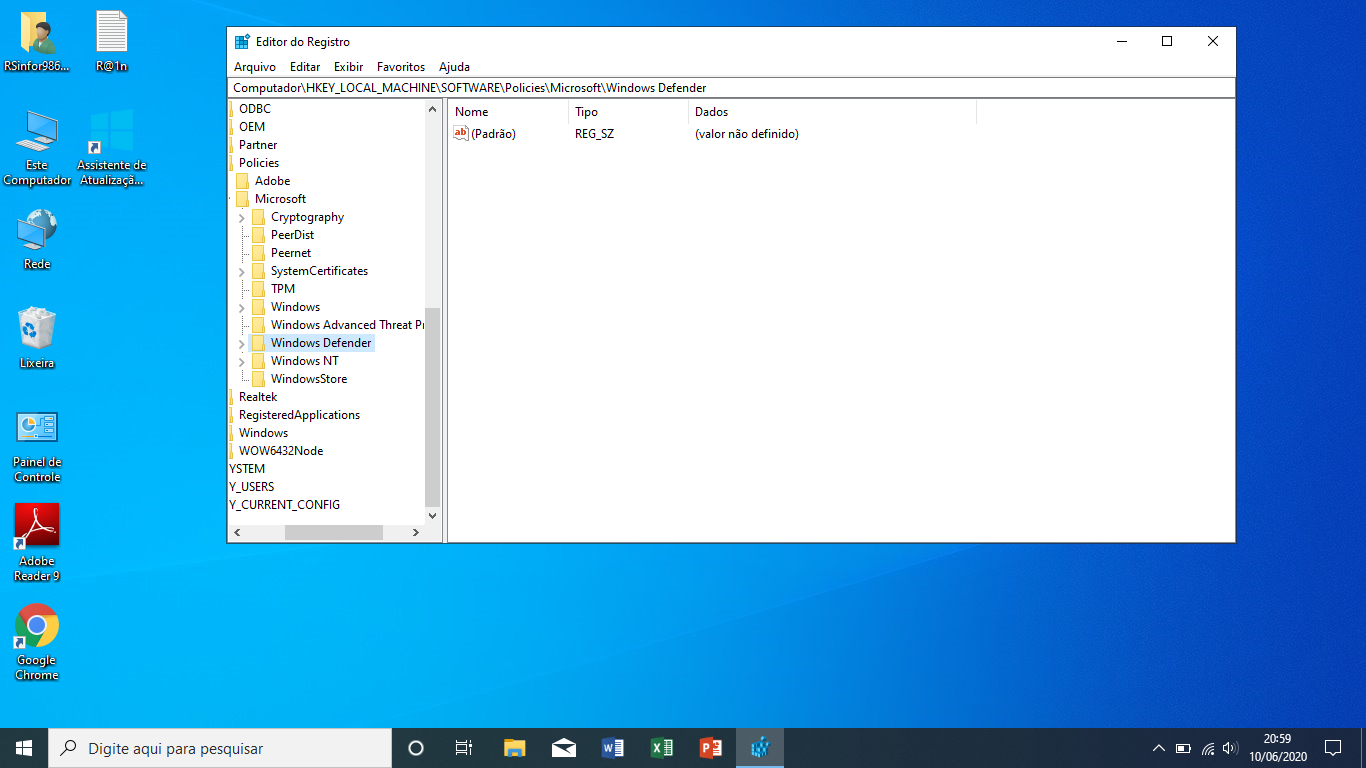Show hidden system tray icons
Viewport: 1366px width, 768px height.
[x=1159, y=748]
